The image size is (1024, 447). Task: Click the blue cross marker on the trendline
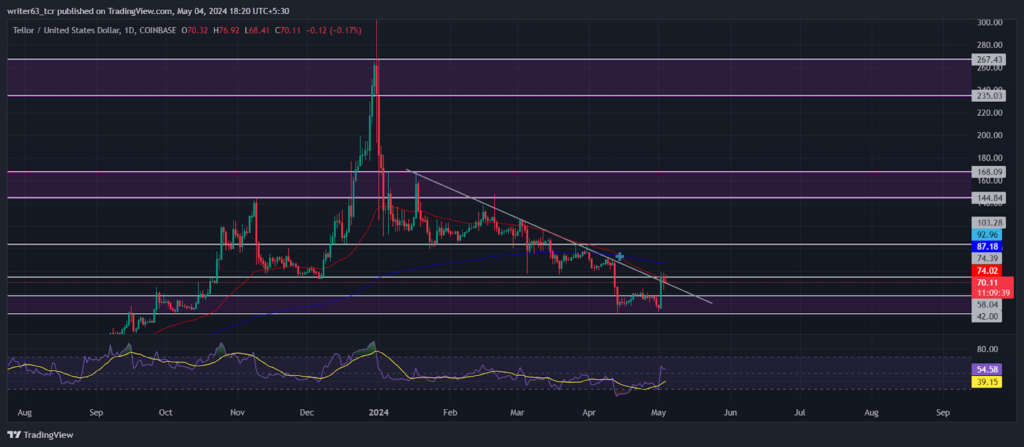[620, 256]
